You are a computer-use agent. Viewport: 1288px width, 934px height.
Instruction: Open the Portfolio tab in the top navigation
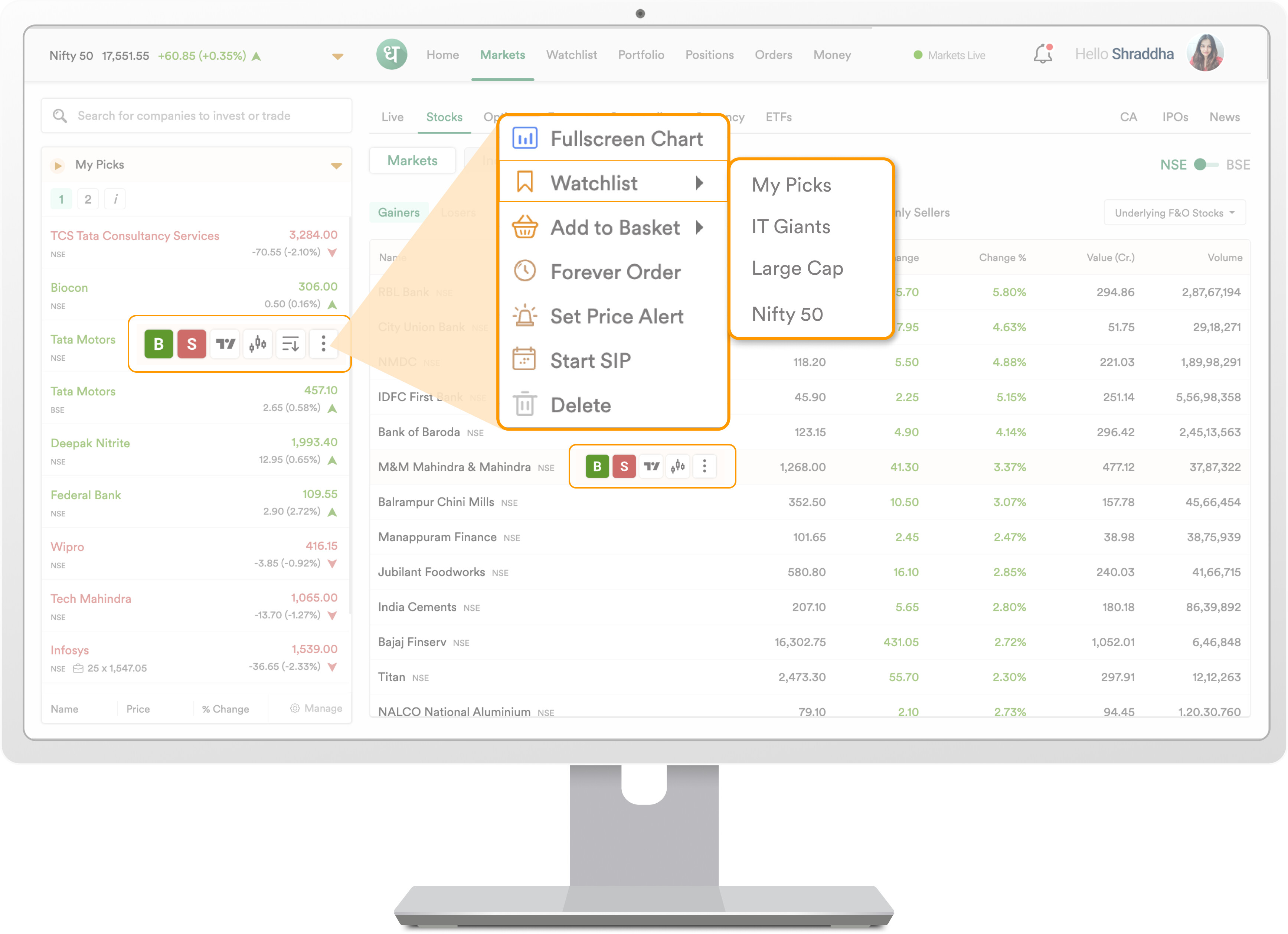tap(641, 55)
